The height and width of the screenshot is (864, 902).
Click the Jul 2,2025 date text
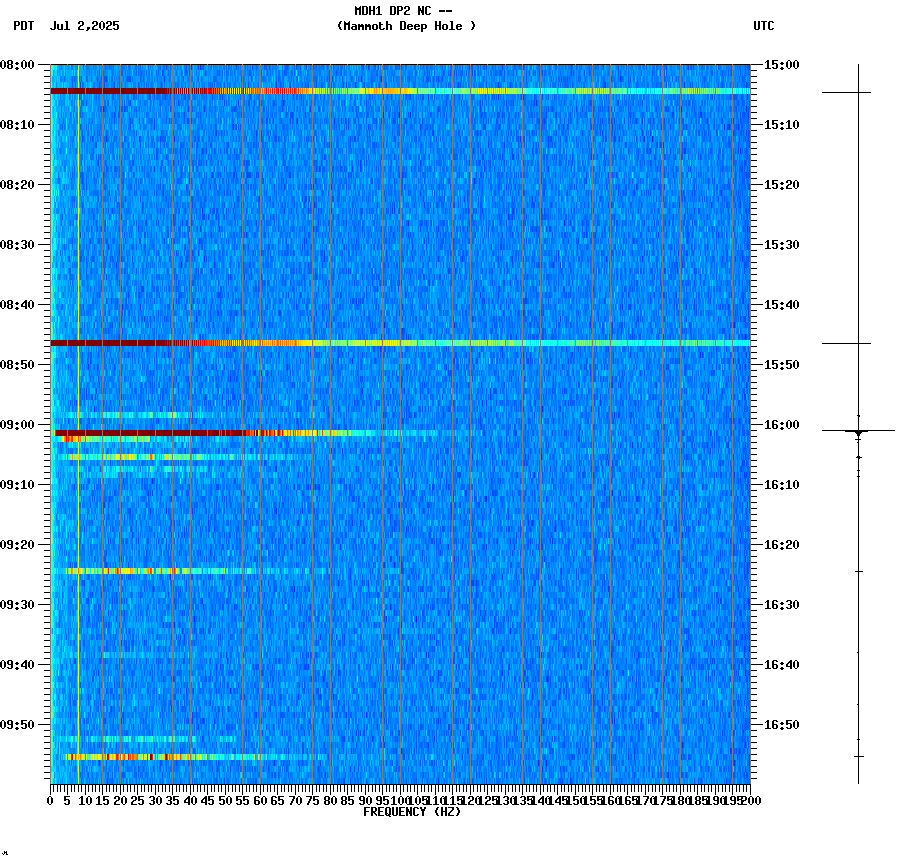pos(85,27)
